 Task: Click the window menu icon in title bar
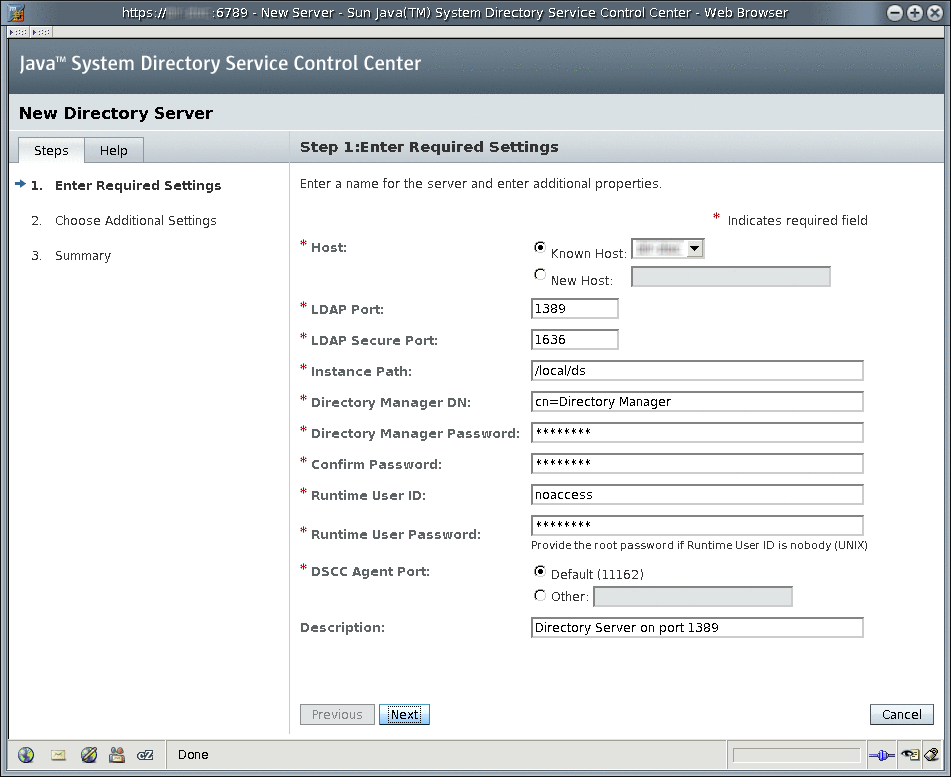(x=16, y=12)
